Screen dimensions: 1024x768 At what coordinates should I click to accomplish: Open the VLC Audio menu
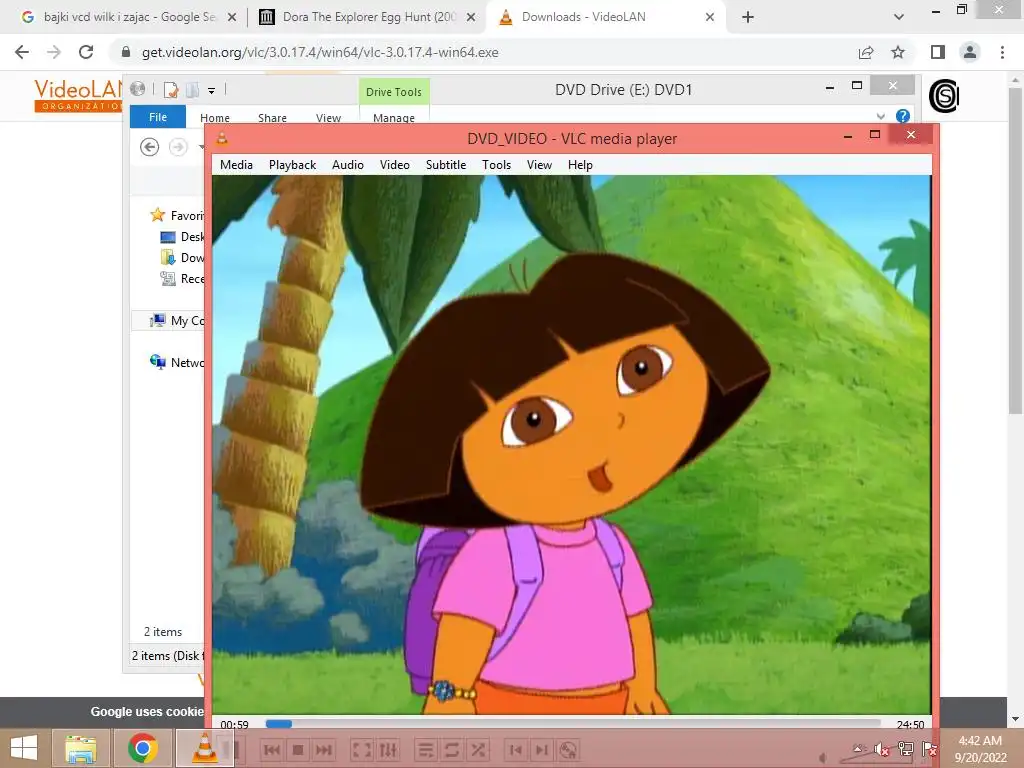[347, 165]
